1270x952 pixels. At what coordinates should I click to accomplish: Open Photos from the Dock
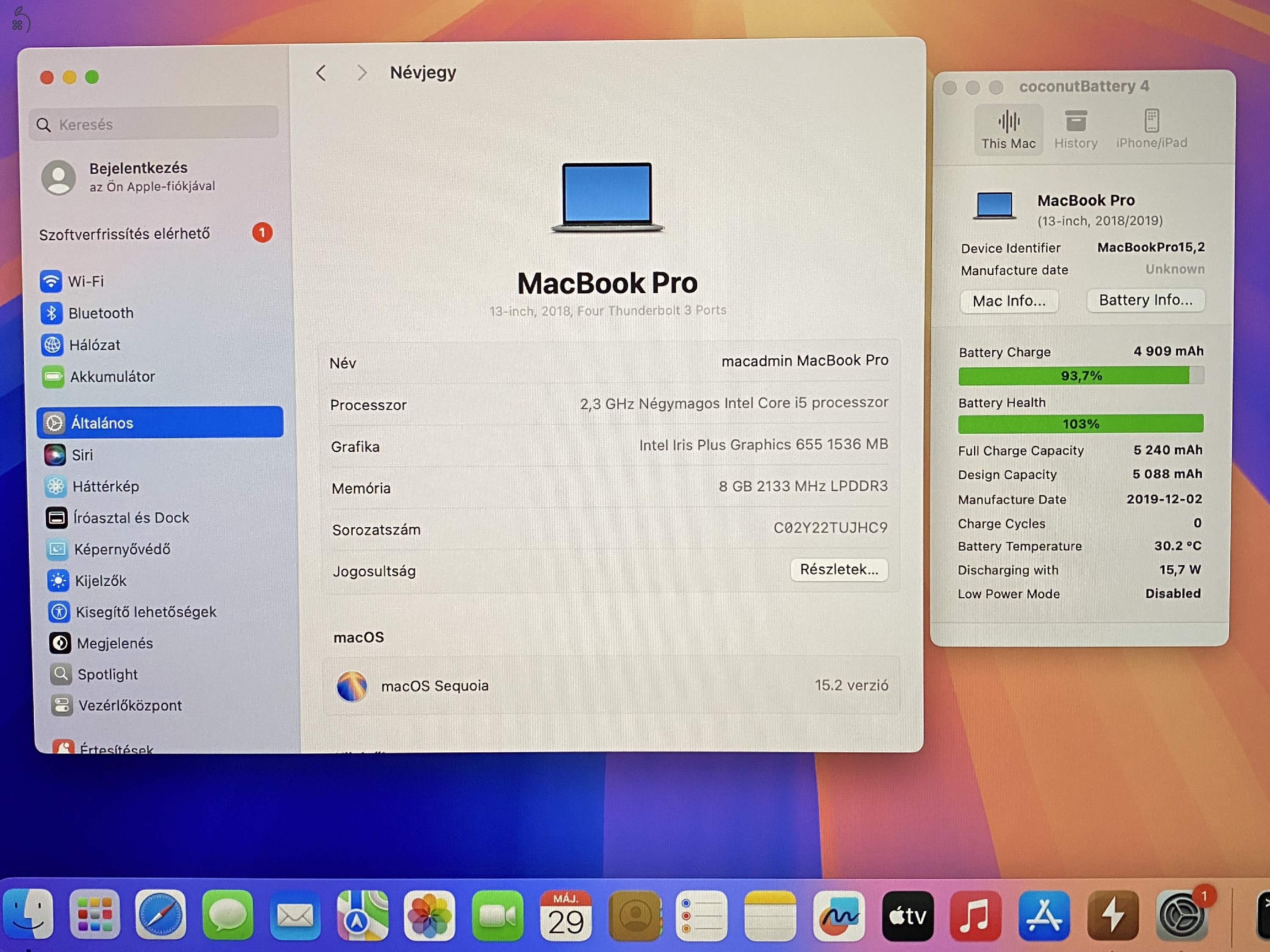point(429,916)
